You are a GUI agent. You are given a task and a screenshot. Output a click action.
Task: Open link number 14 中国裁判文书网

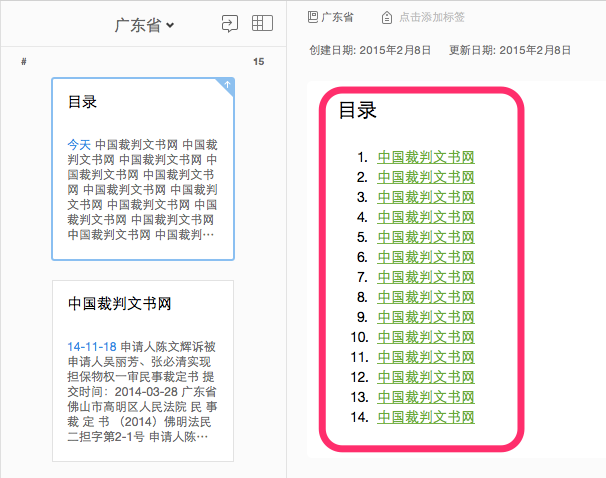(426, 418)
